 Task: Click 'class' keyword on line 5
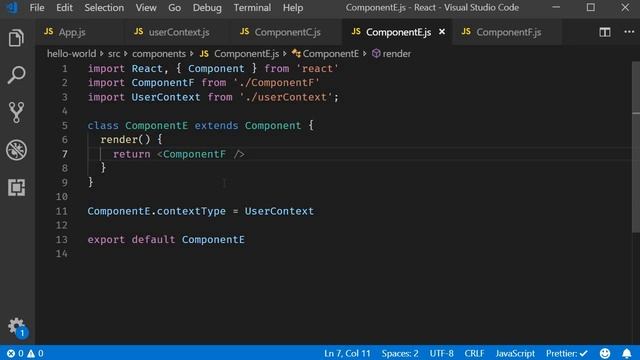click(103, 125)
